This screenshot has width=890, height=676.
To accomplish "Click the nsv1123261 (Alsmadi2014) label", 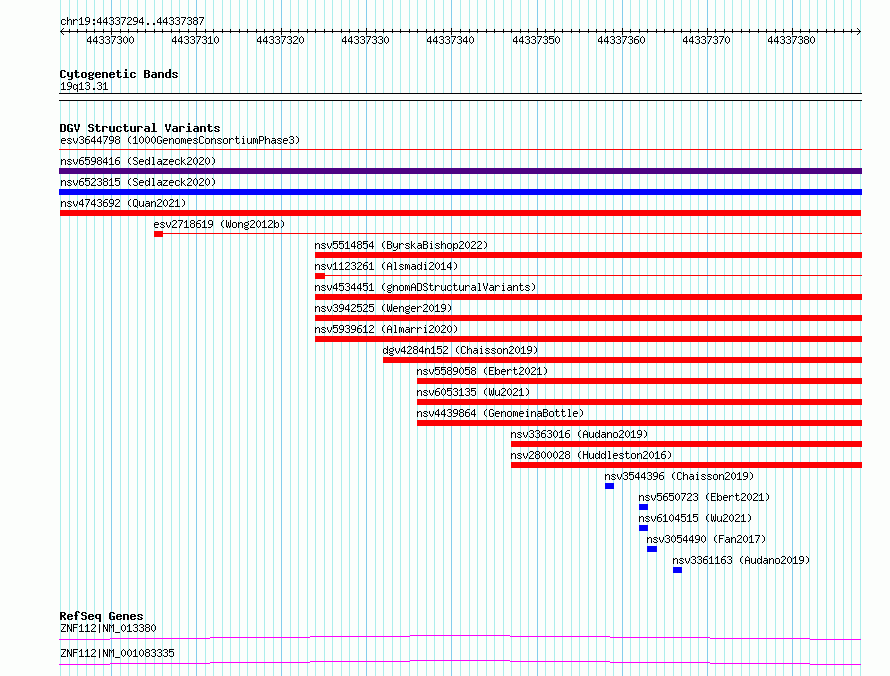I will (x=386, y=266).
